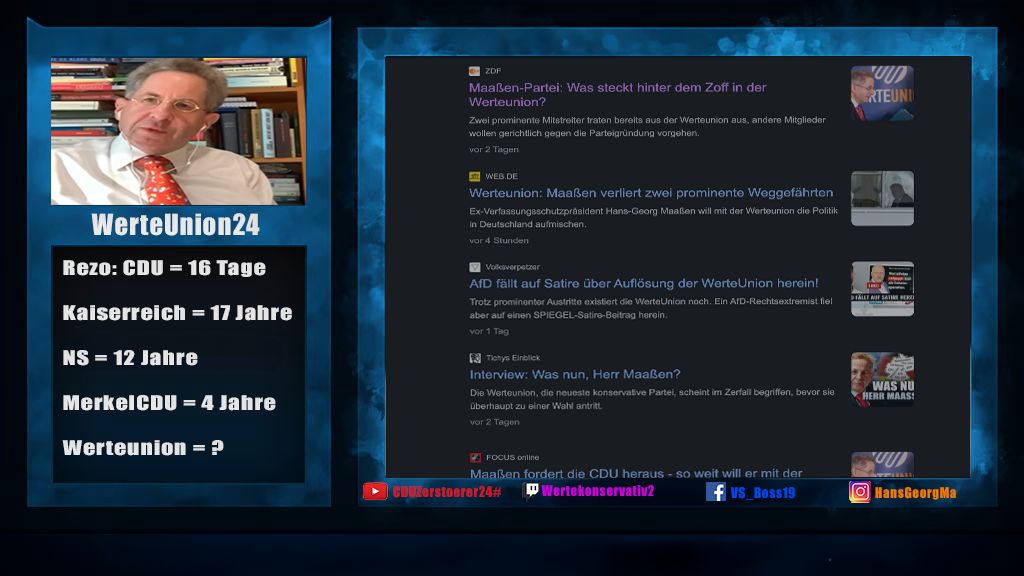Click the Facebook logo icon
This screenshot has width=1024, height=576.
[x=716, y=492]
